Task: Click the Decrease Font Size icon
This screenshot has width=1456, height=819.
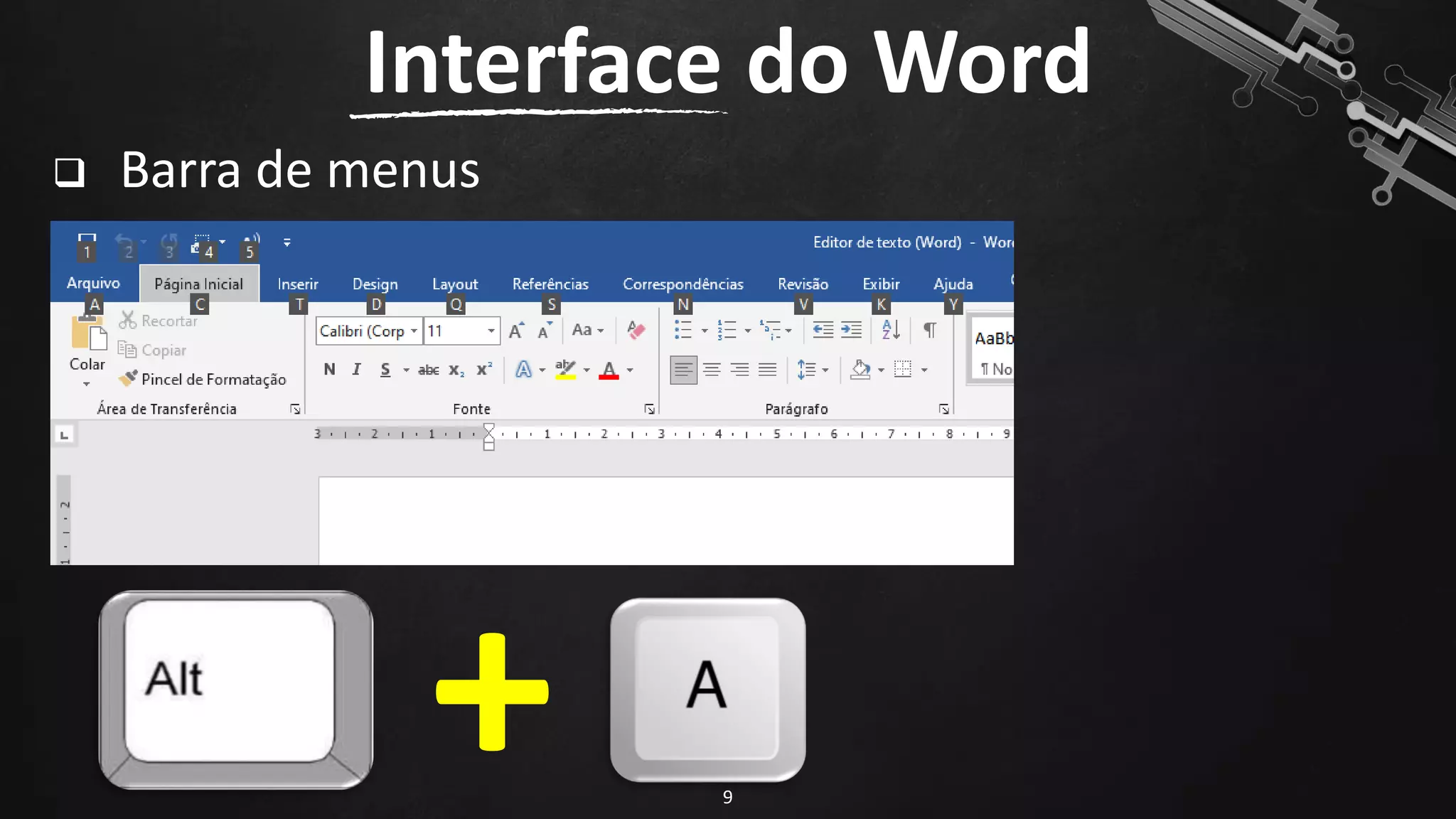Action: pyautogui.click(x=545, y=330)
